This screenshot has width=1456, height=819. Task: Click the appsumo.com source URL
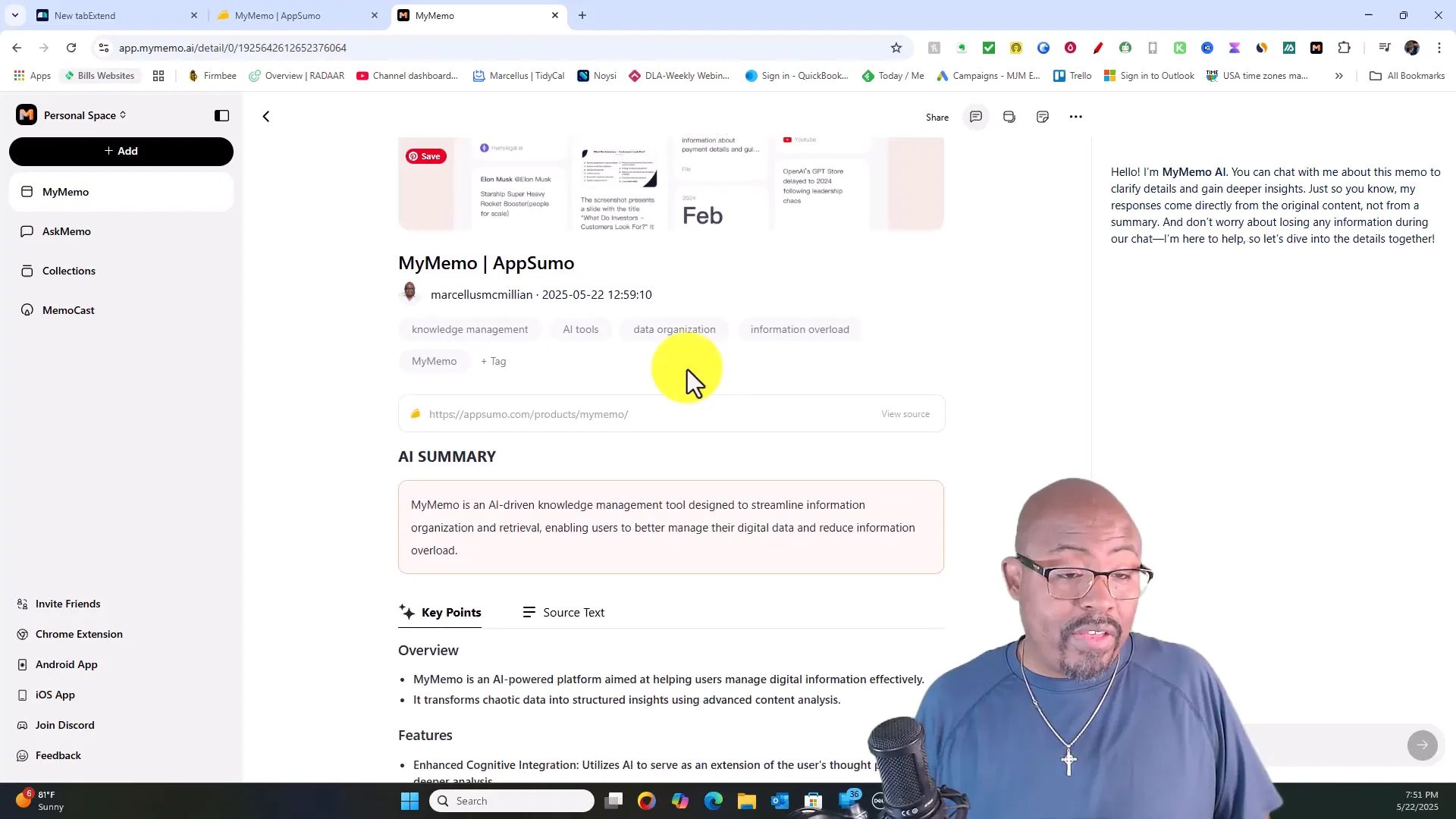529,414
